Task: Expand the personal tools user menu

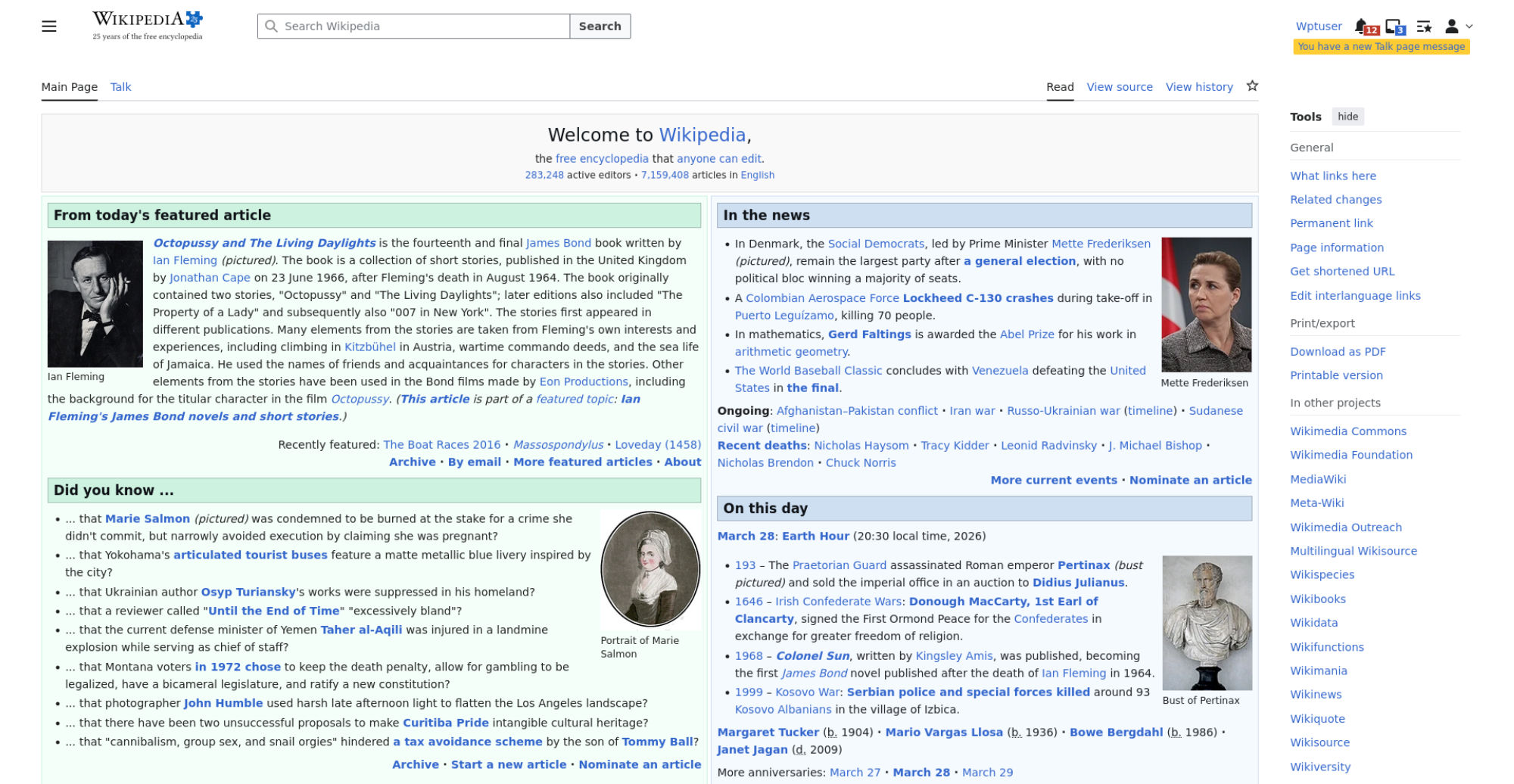Action: click(x=1458, y=26)
